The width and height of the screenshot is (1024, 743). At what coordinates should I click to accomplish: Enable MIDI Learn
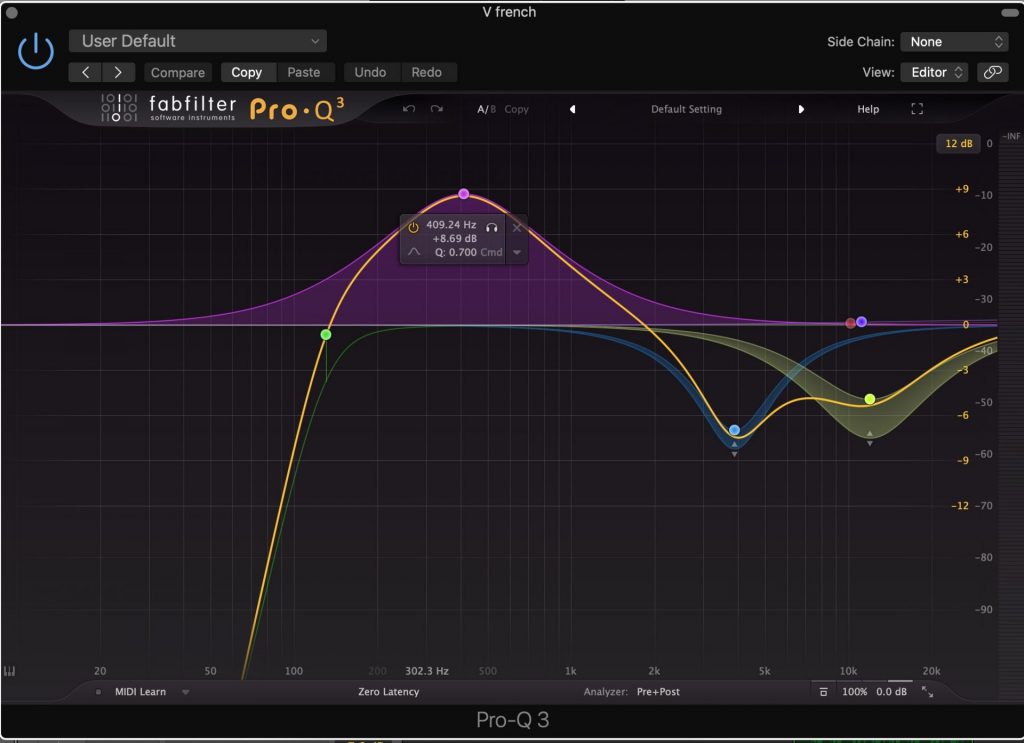140,692
